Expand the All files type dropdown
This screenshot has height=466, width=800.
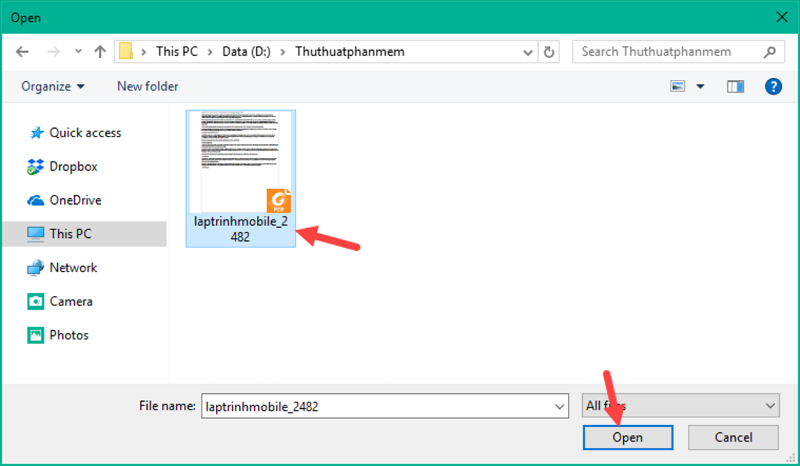click(769, 405)
